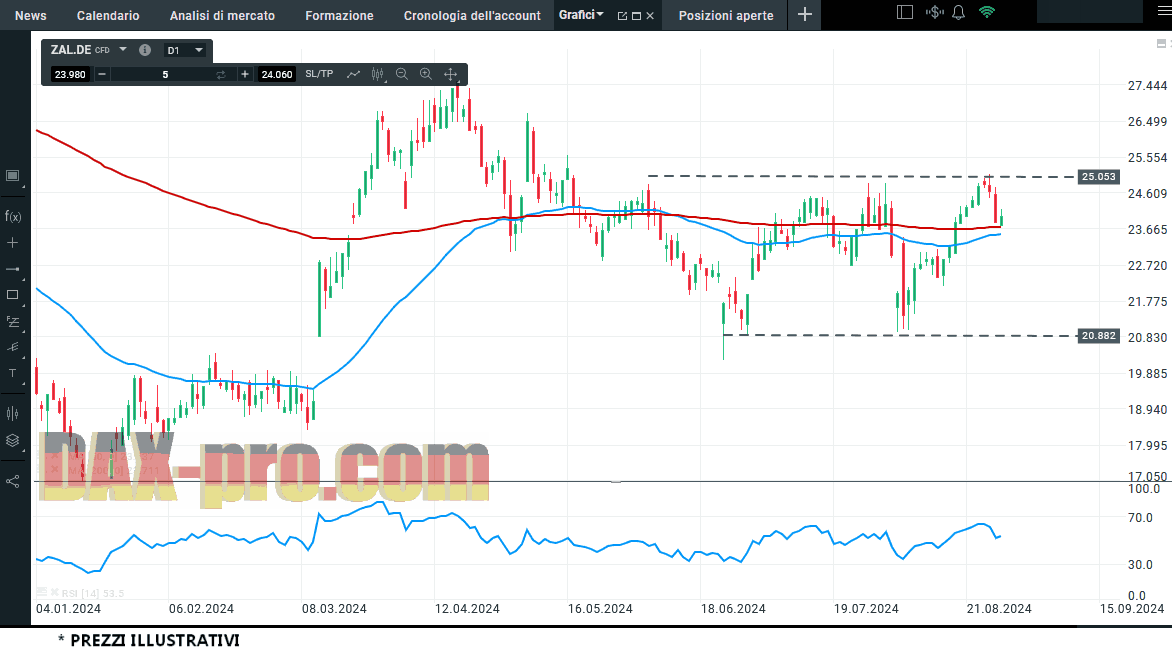
Task: Switch to line chart type
Action: click(x=354, y=74)
